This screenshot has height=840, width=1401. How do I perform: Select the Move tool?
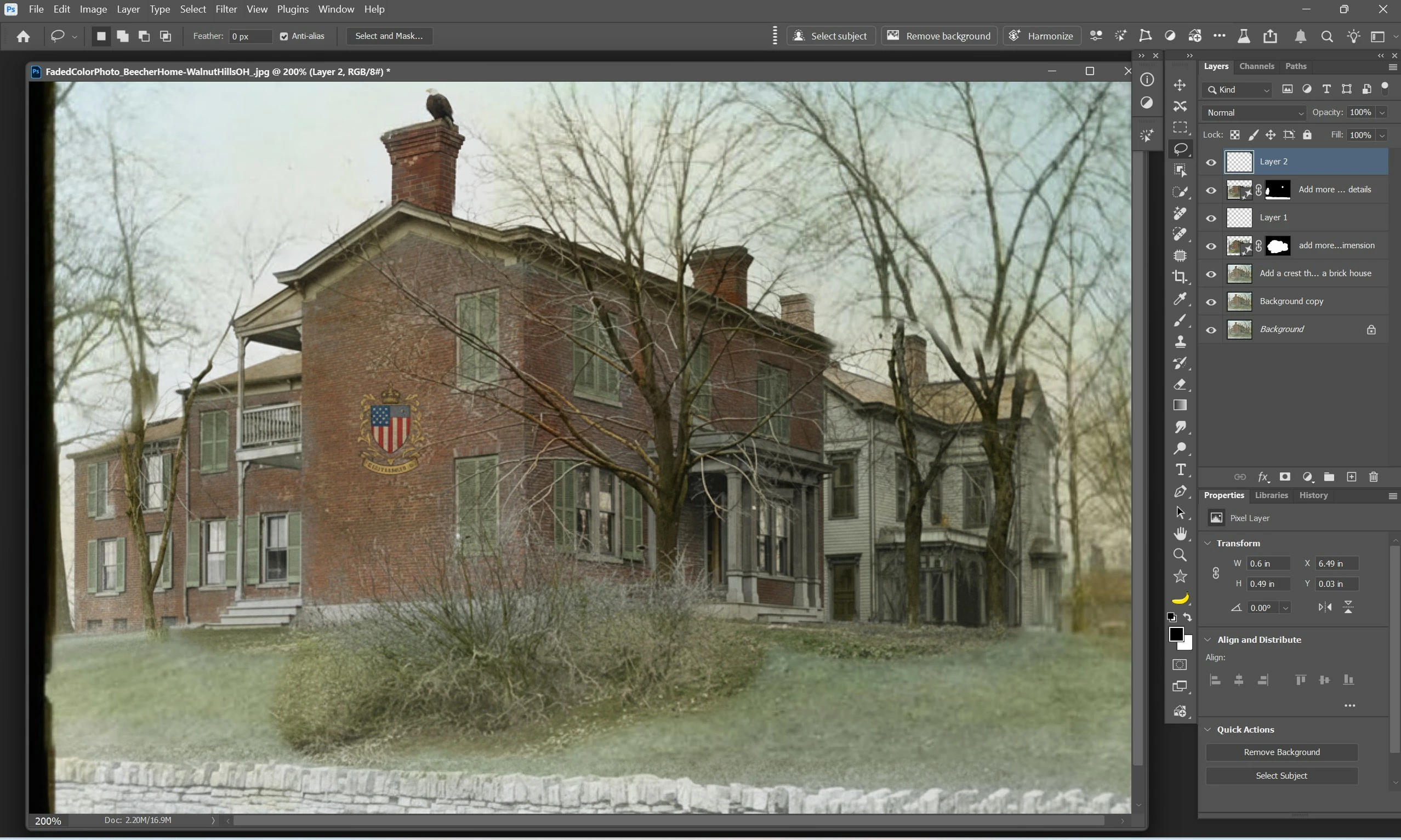click(x=1180, y=85)
